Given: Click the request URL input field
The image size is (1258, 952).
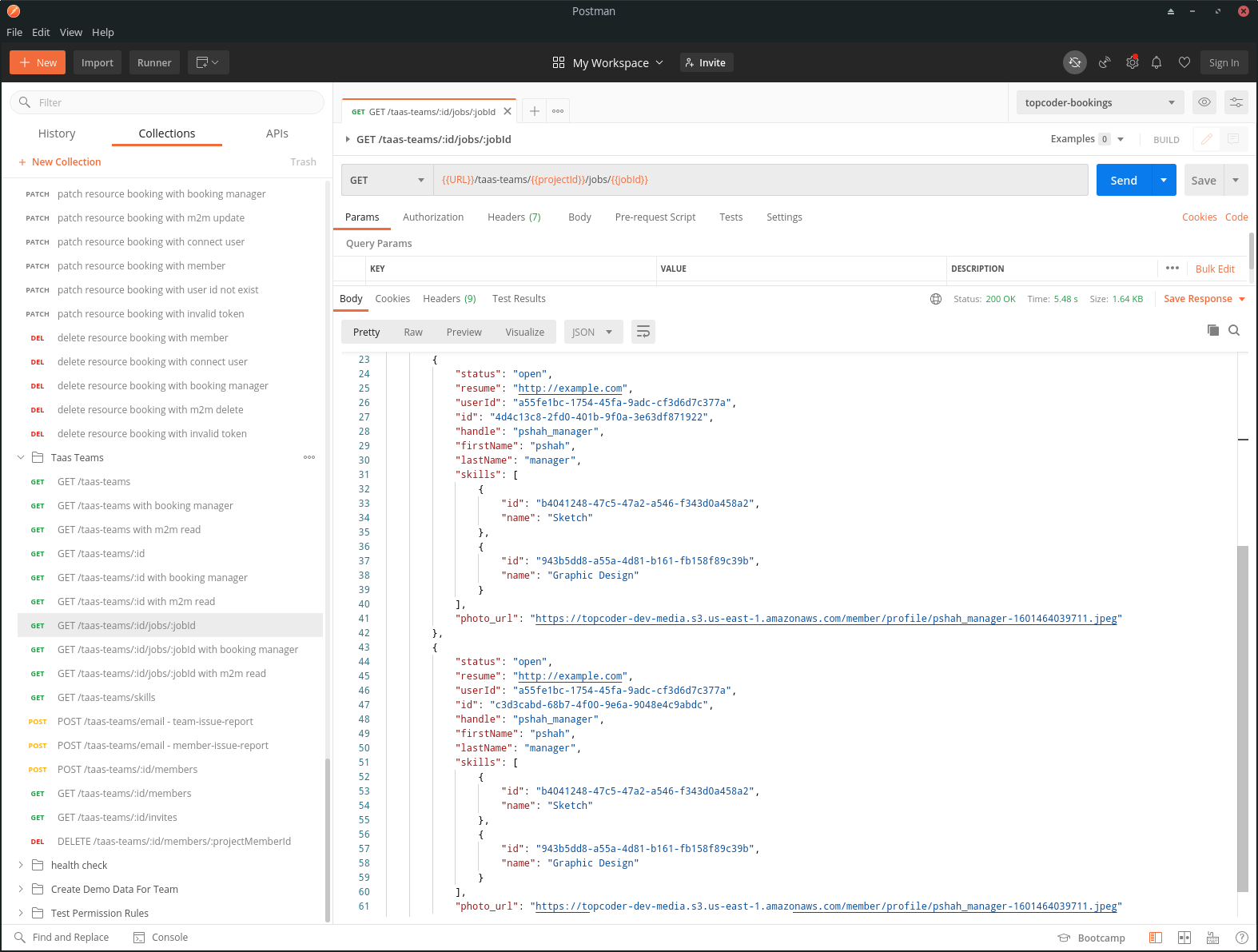Looking at the screenshot, I should pyautogui.click(x=761, y=180).
